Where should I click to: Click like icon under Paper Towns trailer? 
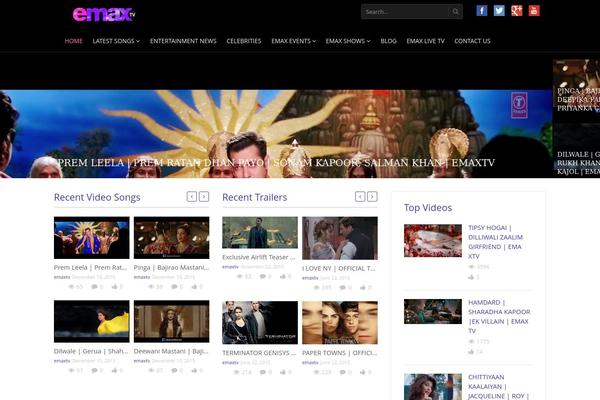coord(363,372)
